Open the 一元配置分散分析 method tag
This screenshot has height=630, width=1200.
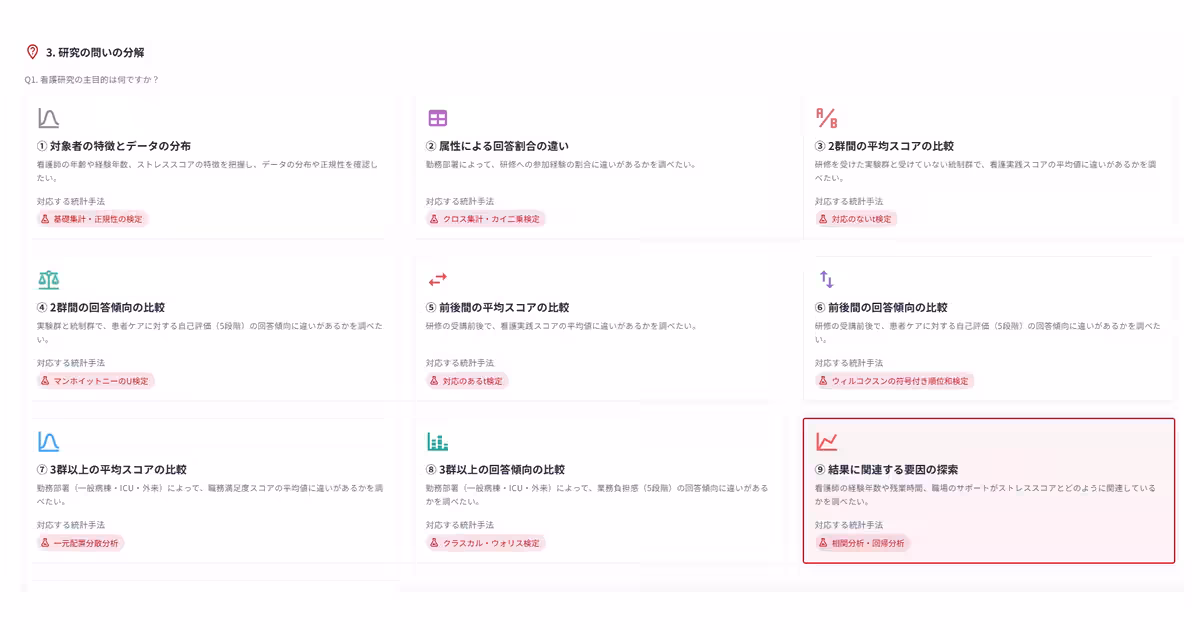tap(80, 543)
